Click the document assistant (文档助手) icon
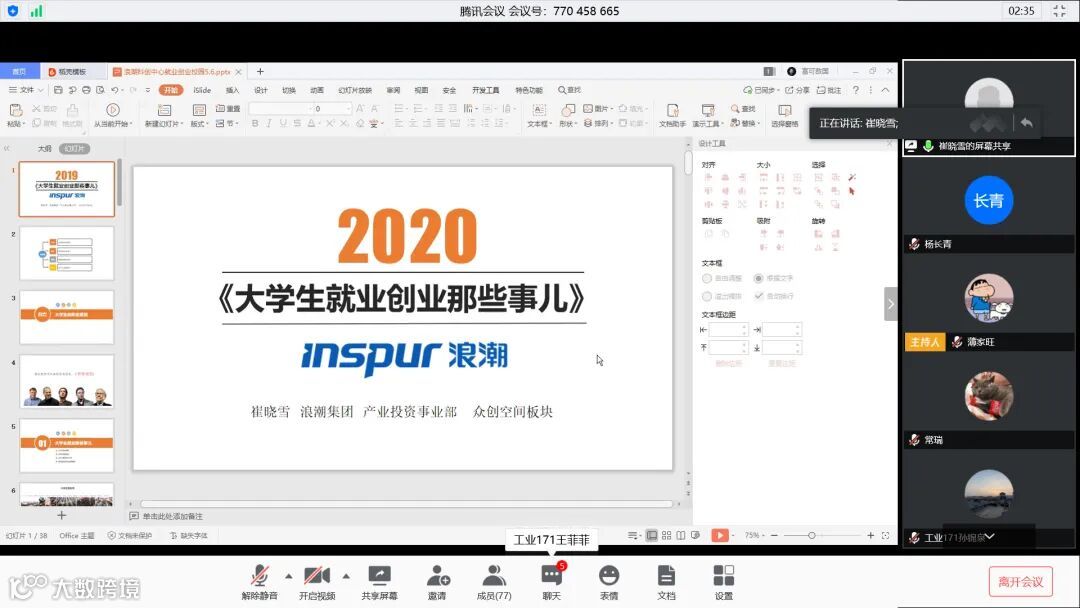Screen dimensions: 1080x608 (x=672, y=114)
